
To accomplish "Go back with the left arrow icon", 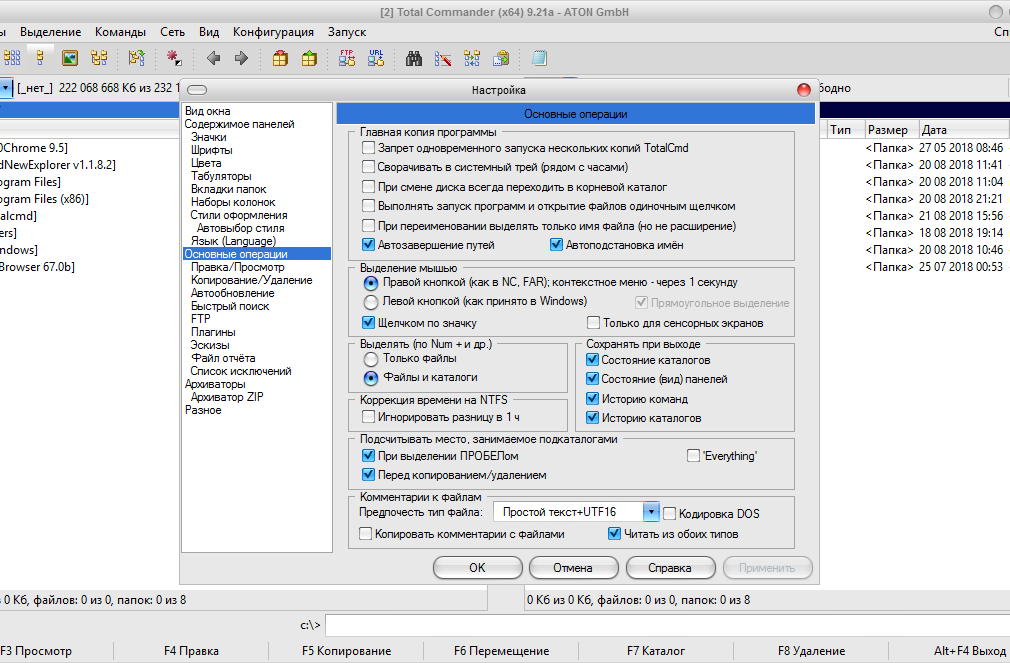I will tap(213, 59).
